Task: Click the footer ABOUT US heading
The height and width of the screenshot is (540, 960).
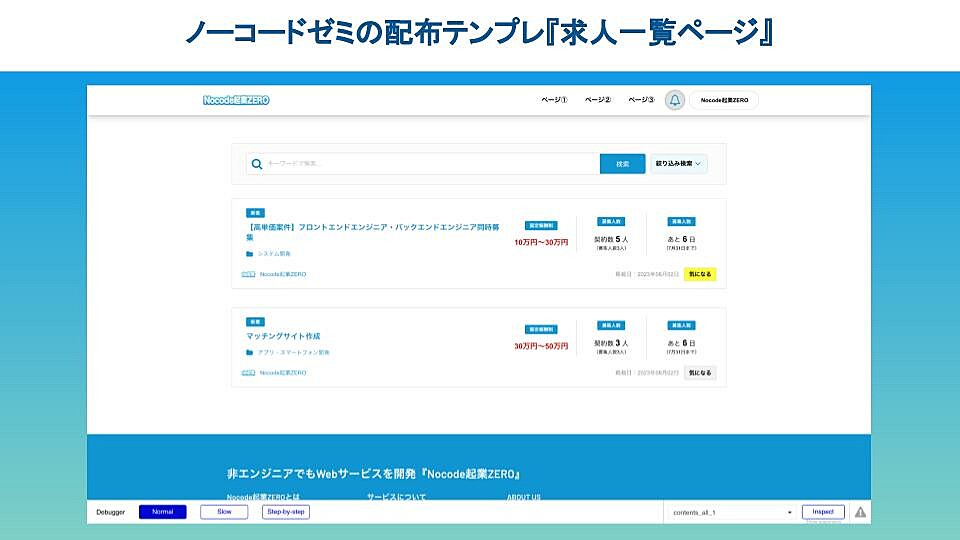Action: [x=523, y=497]
